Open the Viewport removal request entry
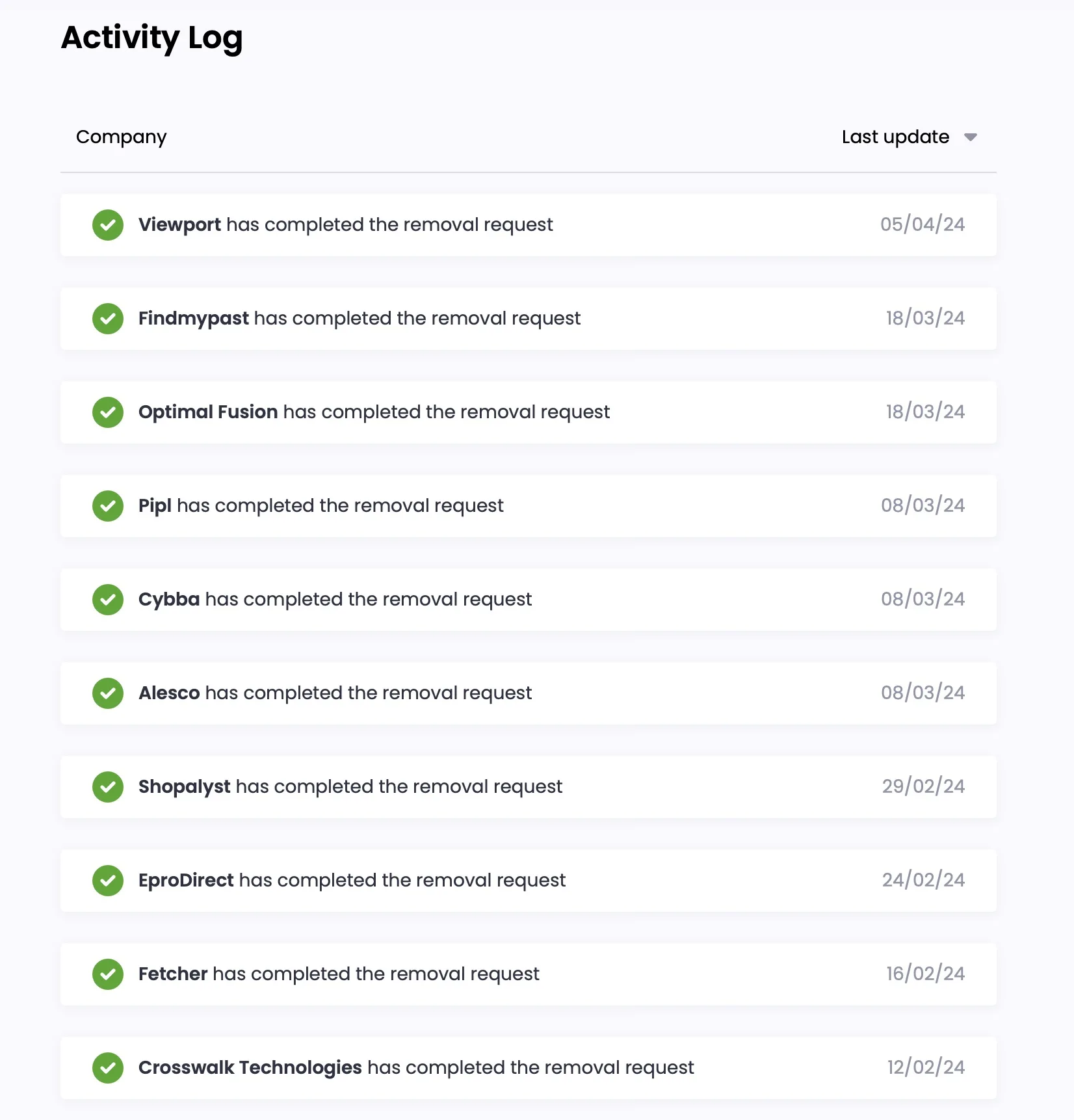Image resolution: width=1074 pixels, height=1120 pixels. tap(345, 225)
